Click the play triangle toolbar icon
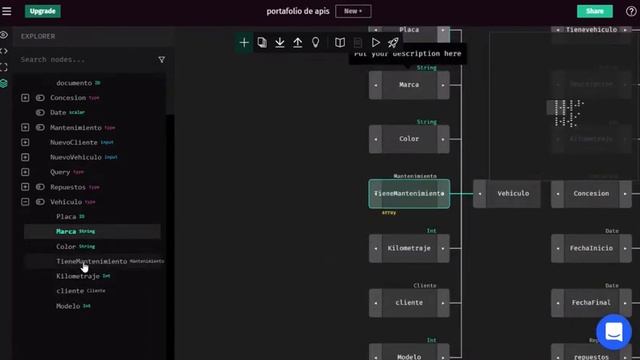This screenshot has height=360, width=640. coord(376,42)
